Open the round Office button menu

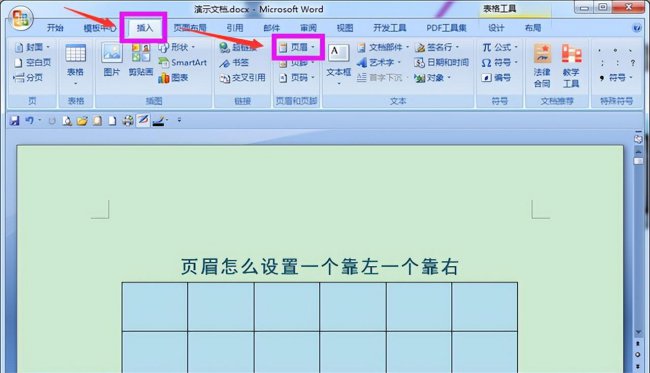click(x=22, y=18)
